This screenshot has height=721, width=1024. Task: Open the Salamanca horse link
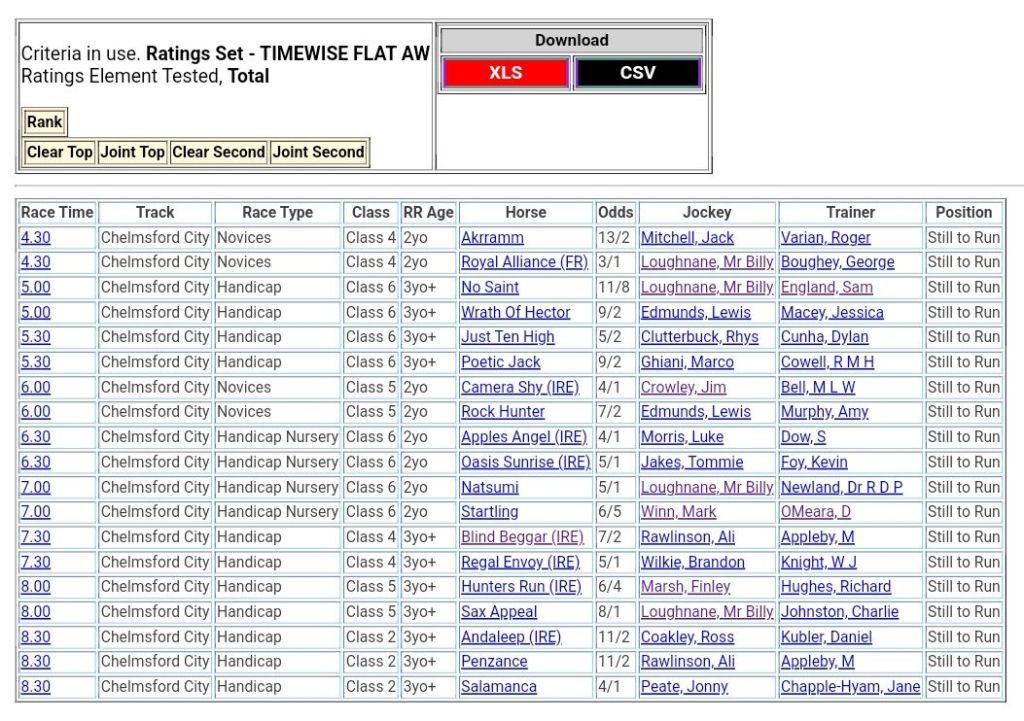(x=498, y=687)
